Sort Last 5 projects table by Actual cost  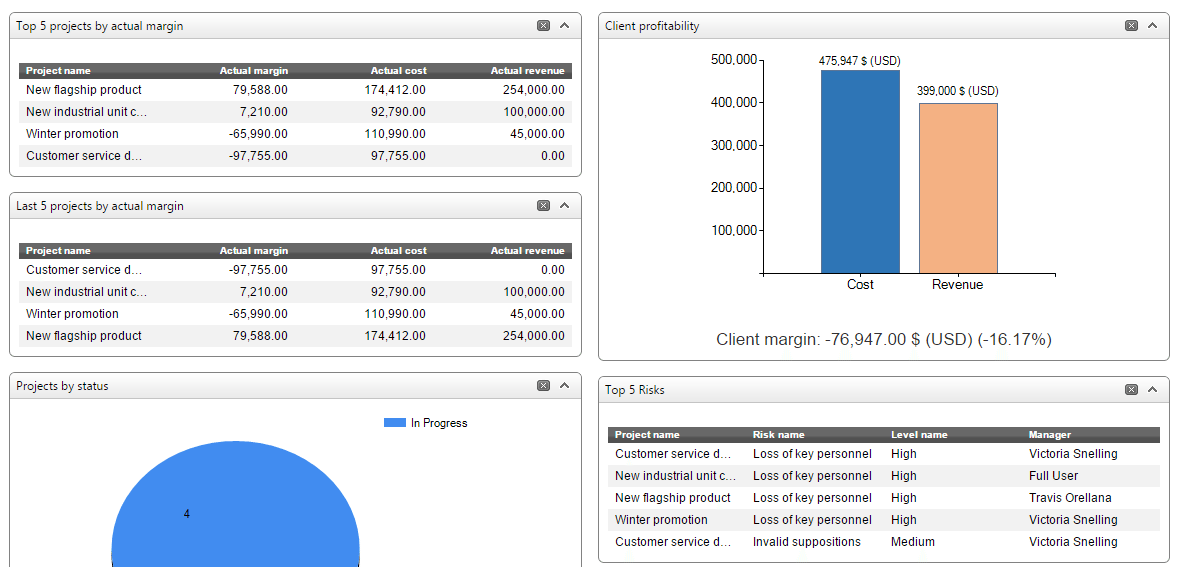399,251
